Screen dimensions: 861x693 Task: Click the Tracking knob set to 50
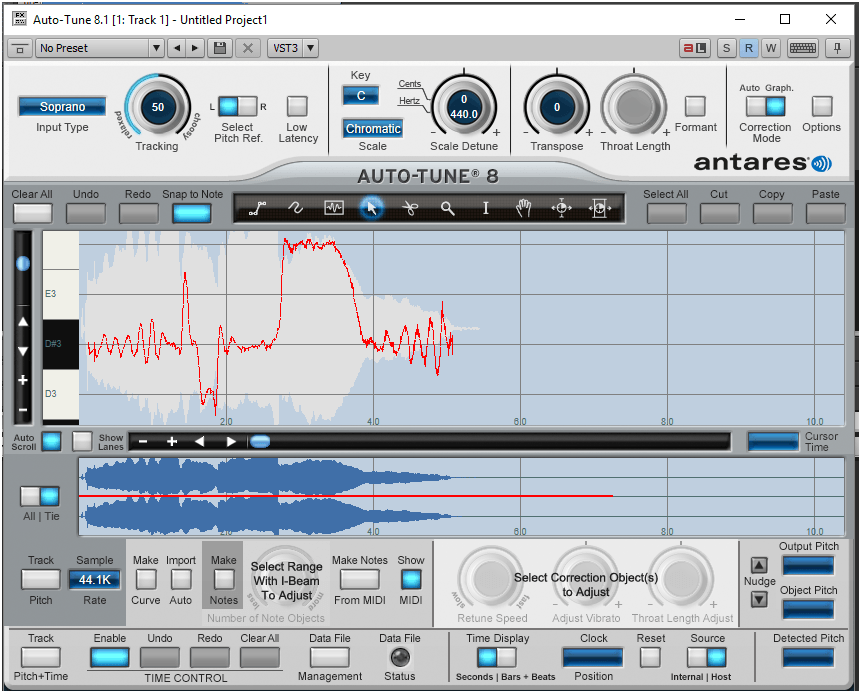pos(158,107)
